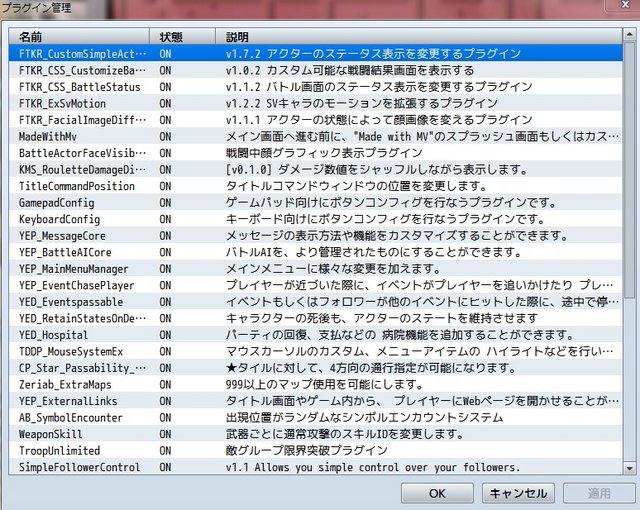The image size is (640, 510).
Task: Click description '戦闘中顔グラフィック表示プラグイン'
Action: coord(324,153)
